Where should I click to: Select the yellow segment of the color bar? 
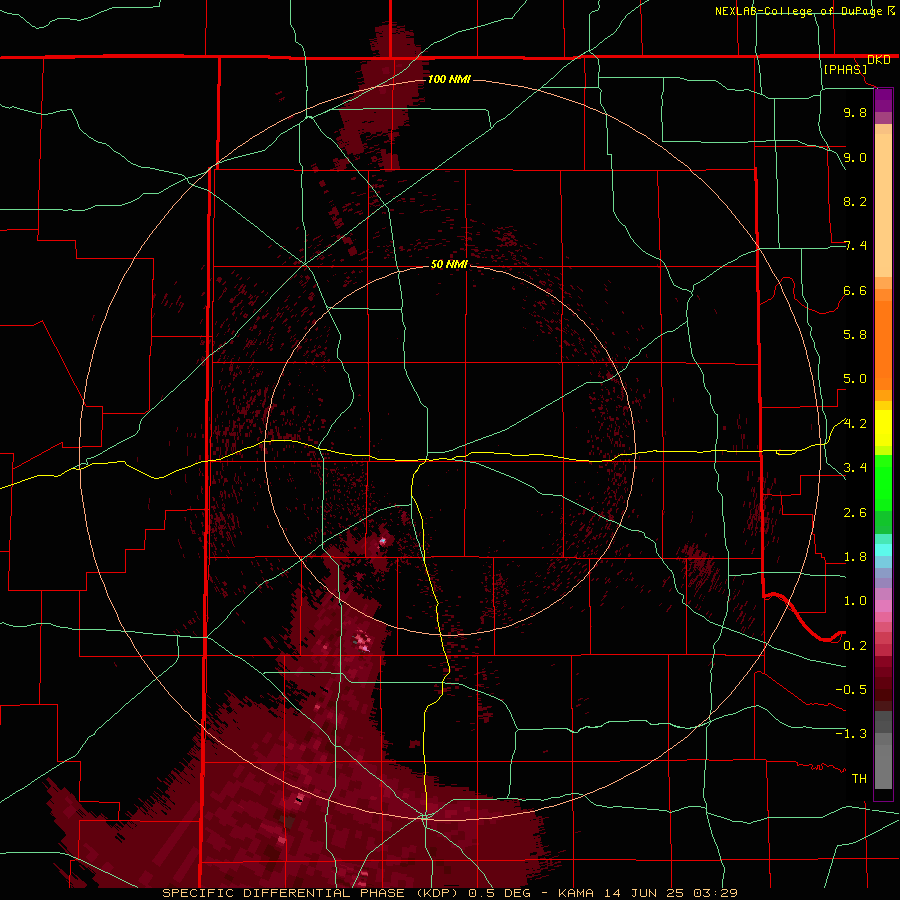pyautogui.click(x=883, y=428)
